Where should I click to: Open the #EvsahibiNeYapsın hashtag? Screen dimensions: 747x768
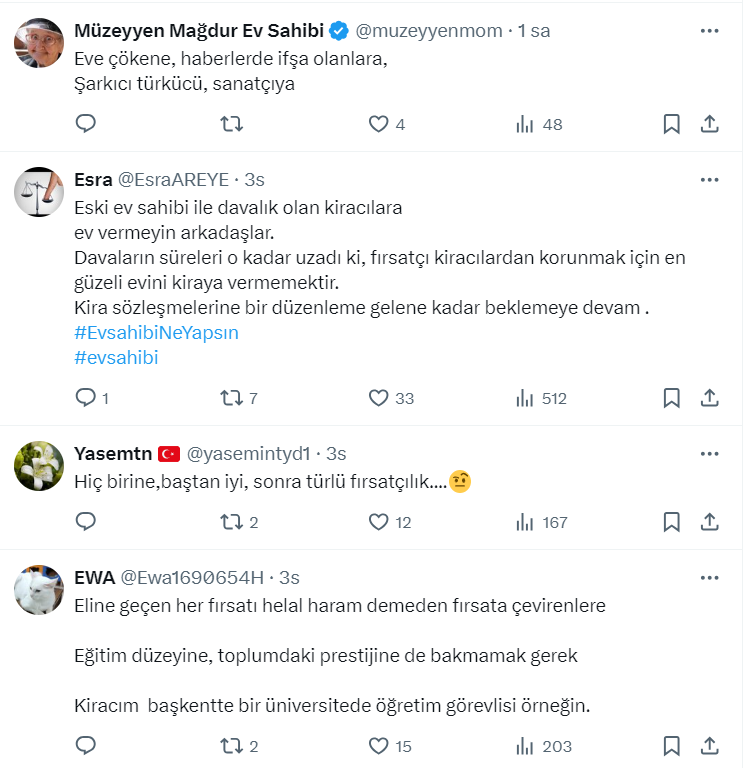[x=157, y=333]
